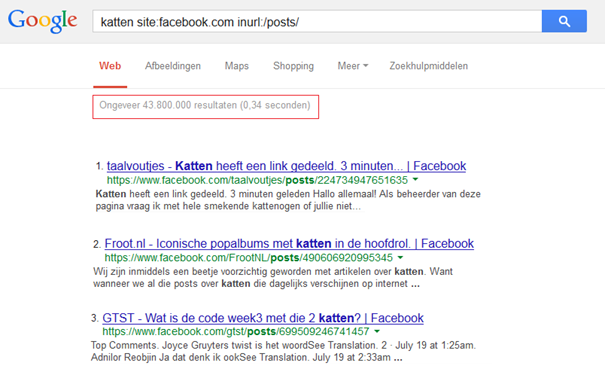Switch to the Maps tab
Image resolution: width=605 pixels, height=369 pixels.
click(x=237, y=66)
